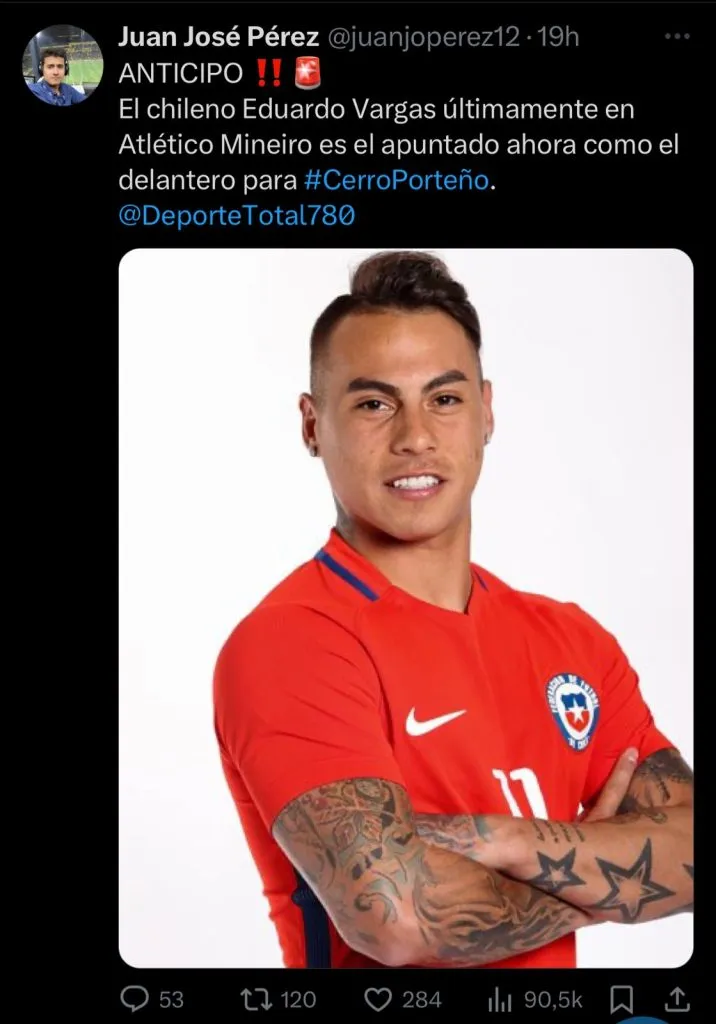Open Juan José Pérez profile picture
Screen dimensions: 716x1024
(63, 65)
